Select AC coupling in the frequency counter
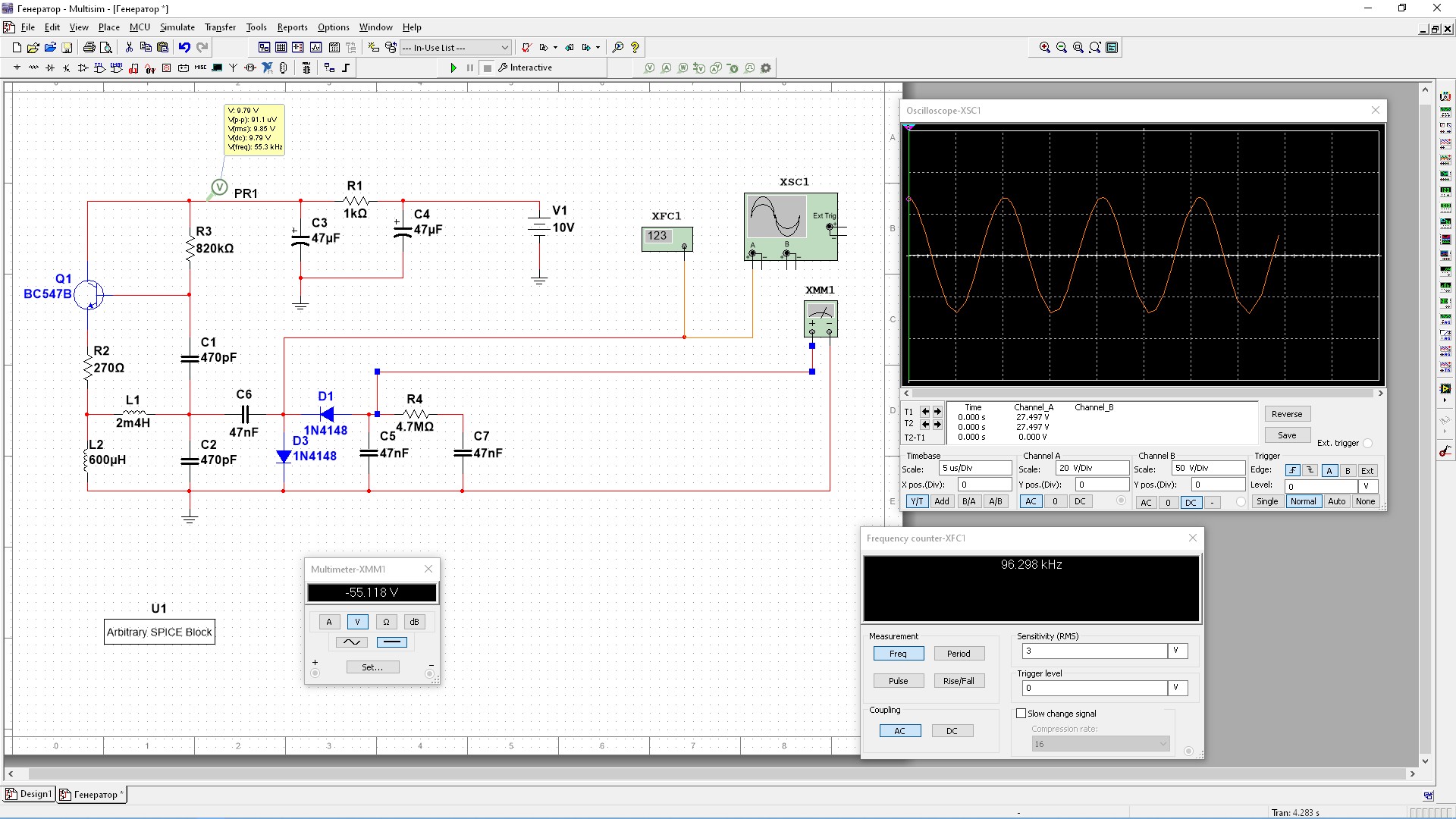This screenshot has width=1456, height=819. coord(899,731)
